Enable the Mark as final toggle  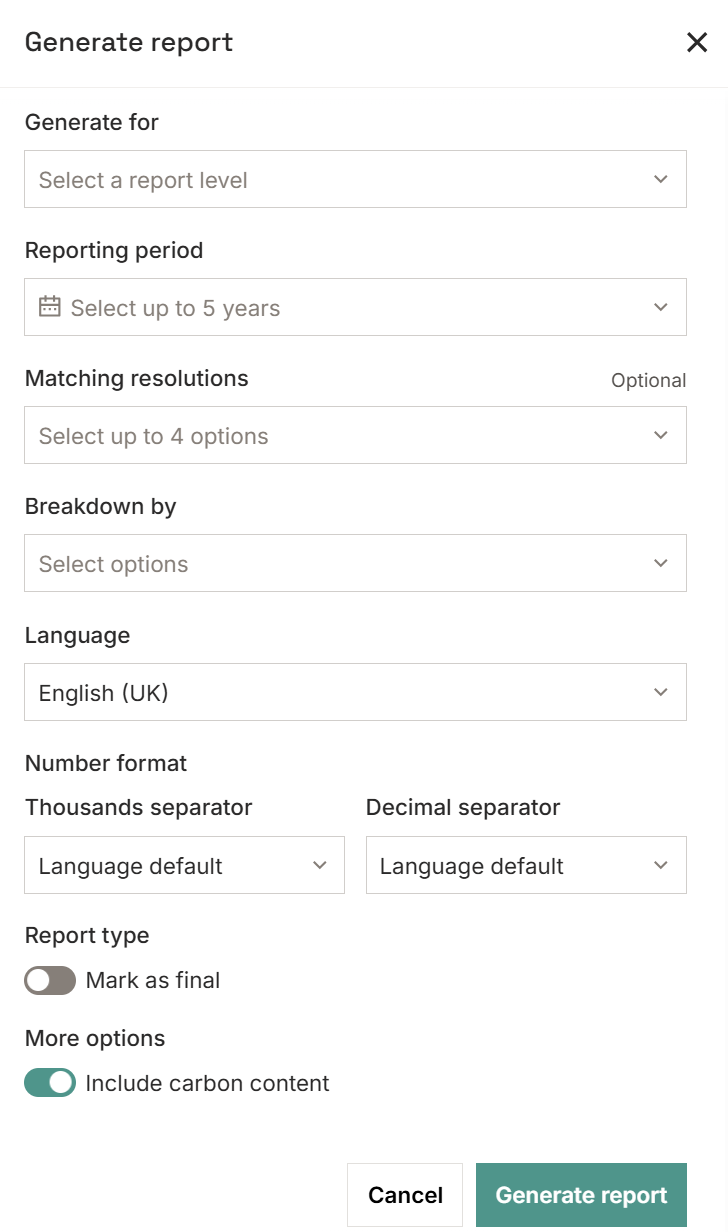click(50, 981)
